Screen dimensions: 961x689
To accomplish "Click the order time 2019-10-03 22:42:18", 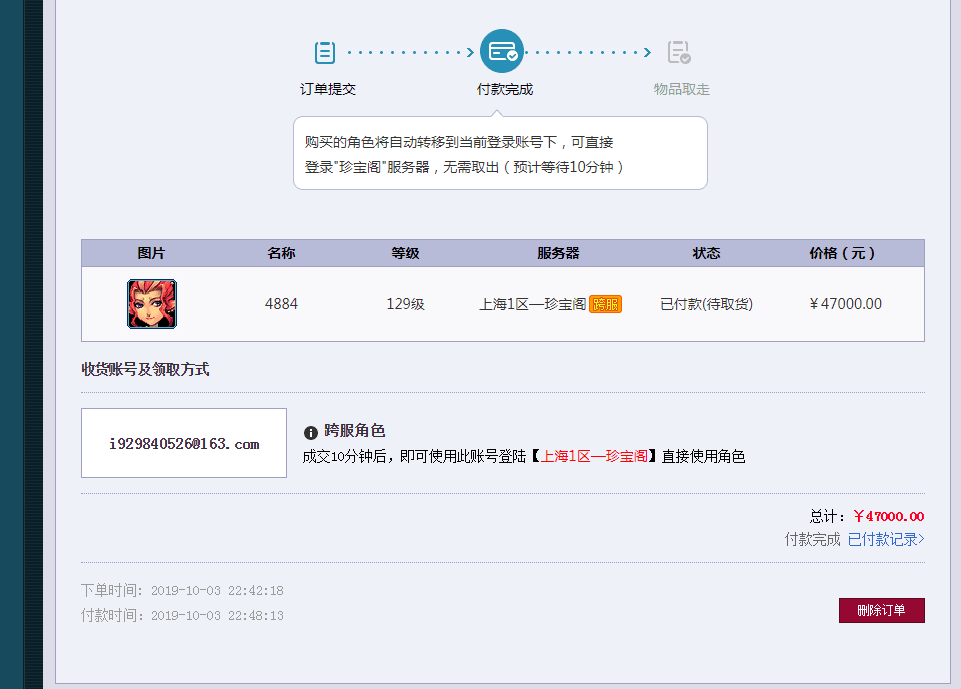I will [x=217, y=591].
